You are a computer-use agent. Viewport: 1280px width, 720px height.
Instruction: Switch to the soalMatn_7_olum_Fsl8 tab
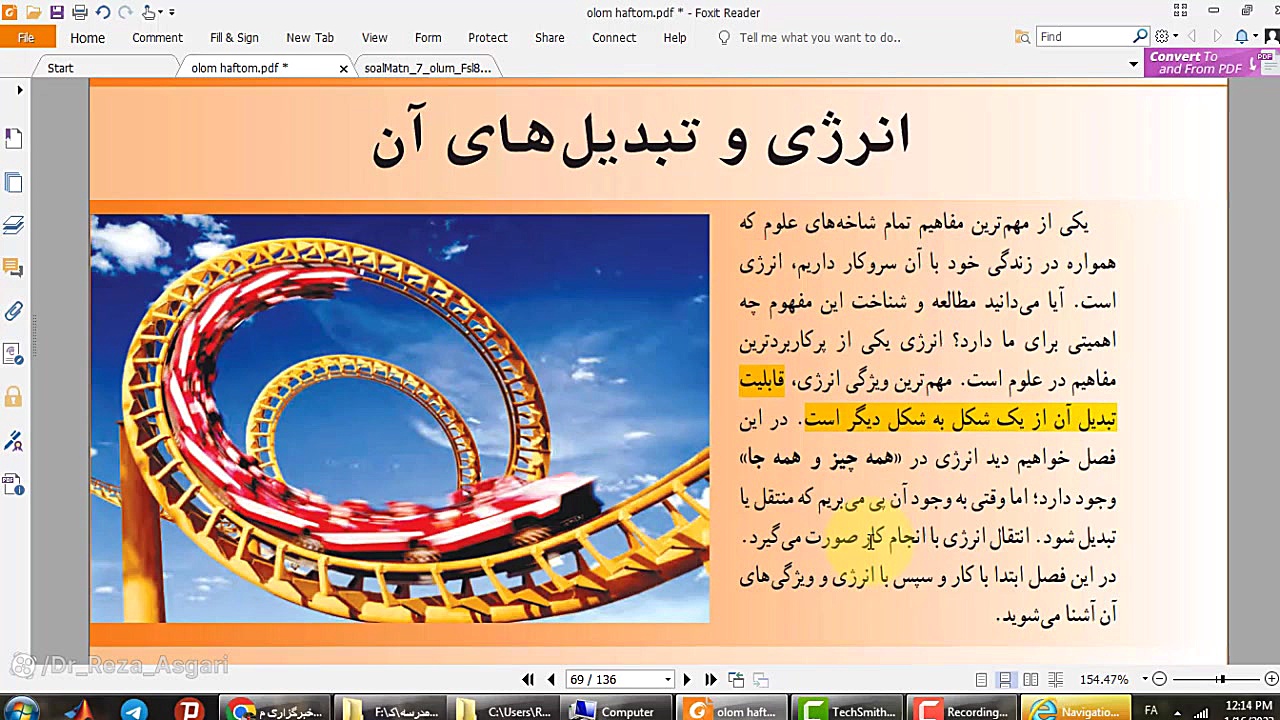428,68
